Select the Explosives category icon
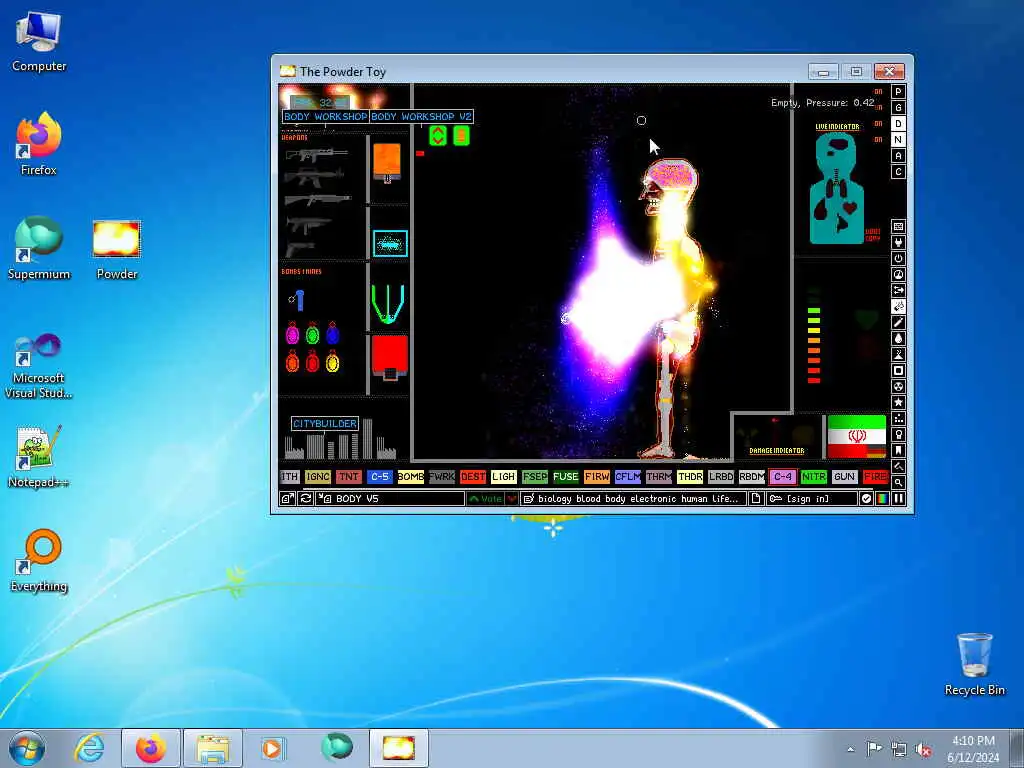The width and height of the screenshot is (1024, 768). tap(898, 306)
